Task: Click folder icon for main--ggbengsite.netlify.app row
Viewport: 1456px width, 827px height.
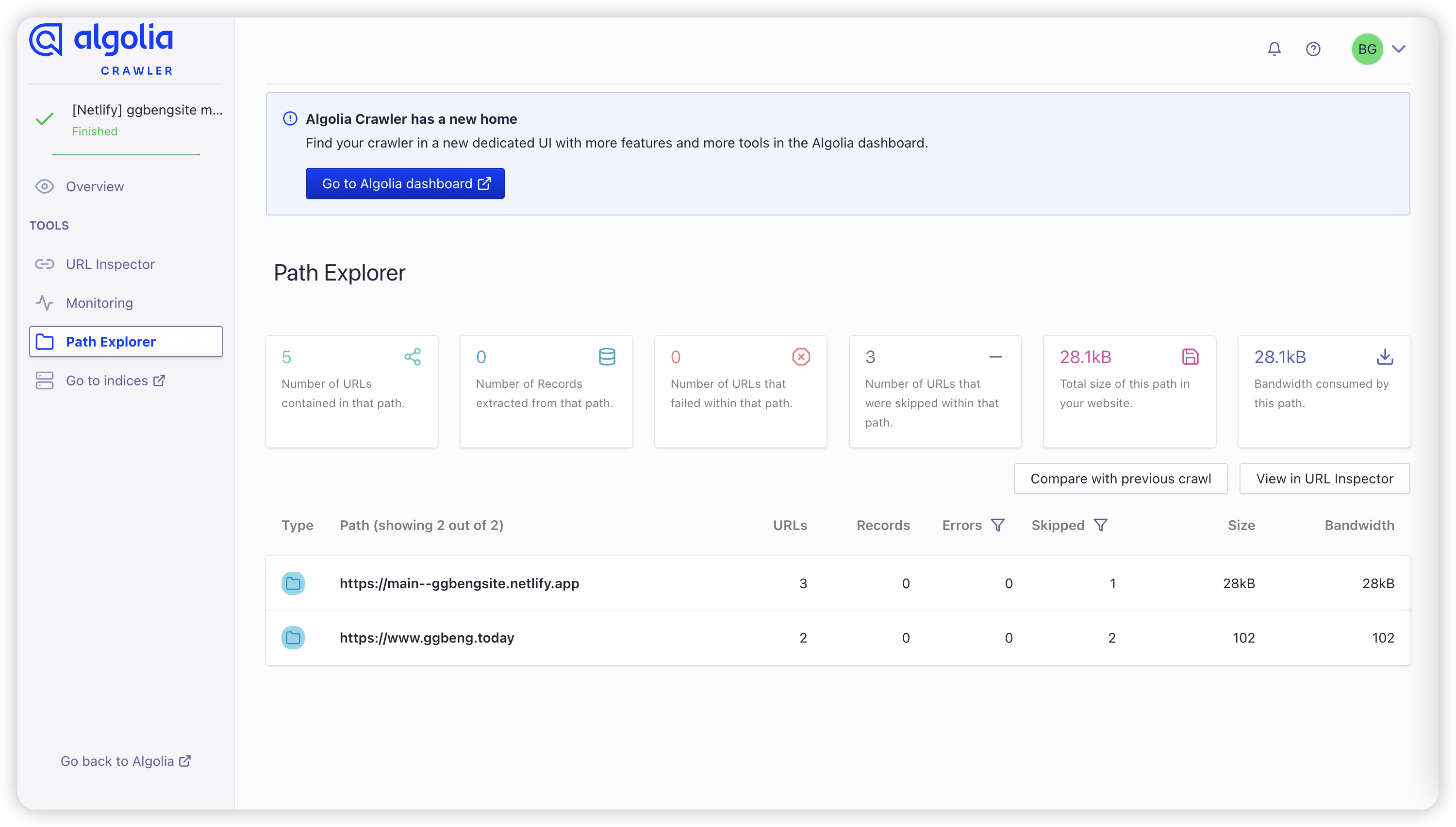Action: [293, 583]
